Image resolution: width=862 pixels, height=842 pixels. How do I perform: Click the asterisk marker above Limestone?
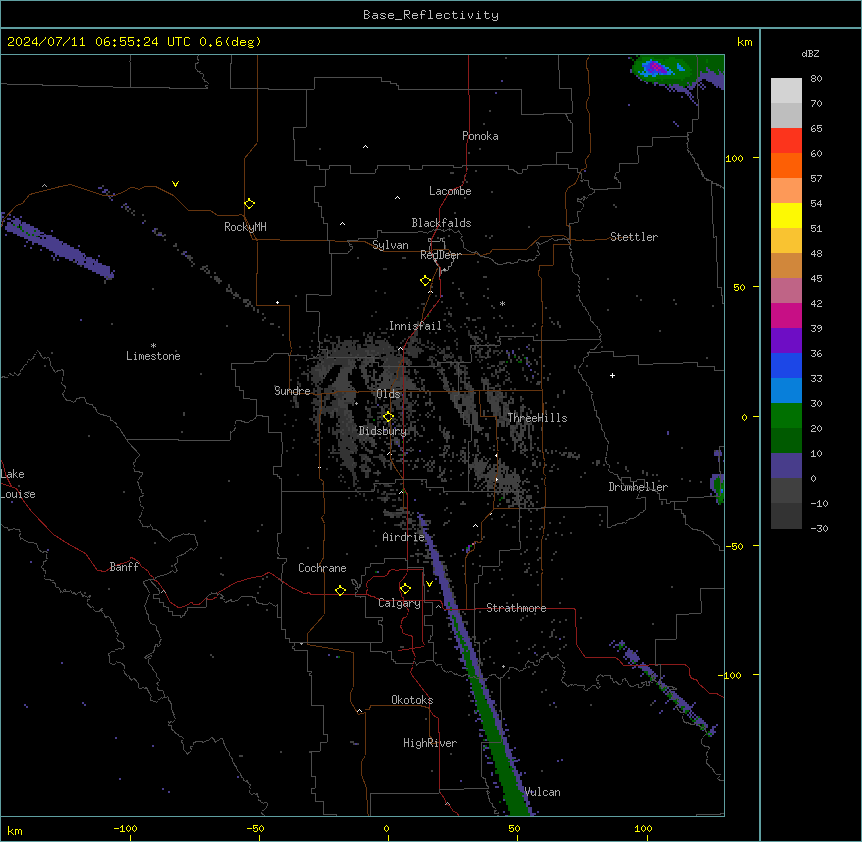[x=153, y=346]
